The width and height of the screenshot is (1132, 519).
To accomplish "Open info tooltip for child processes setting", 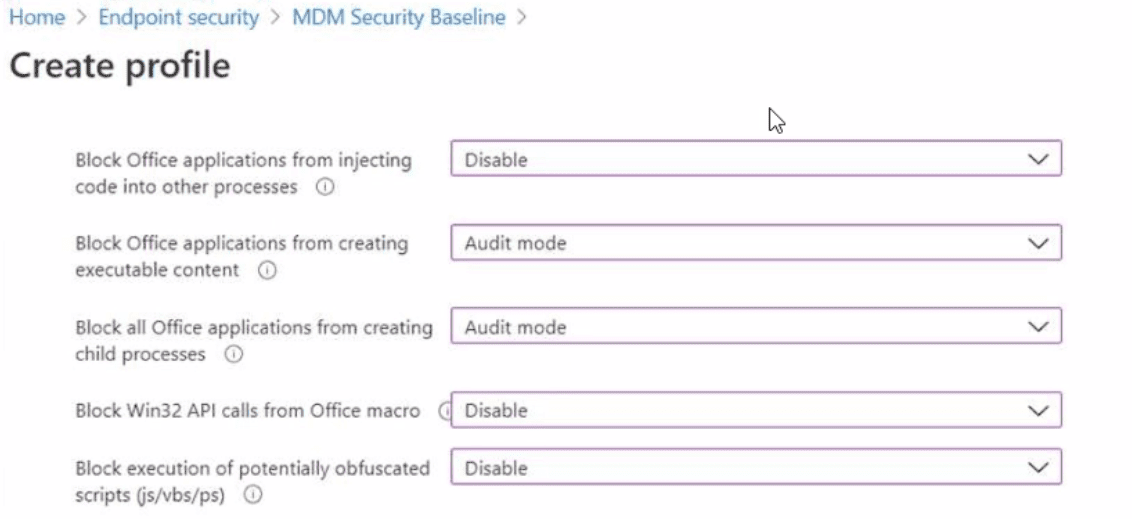I will pos(233,354).
